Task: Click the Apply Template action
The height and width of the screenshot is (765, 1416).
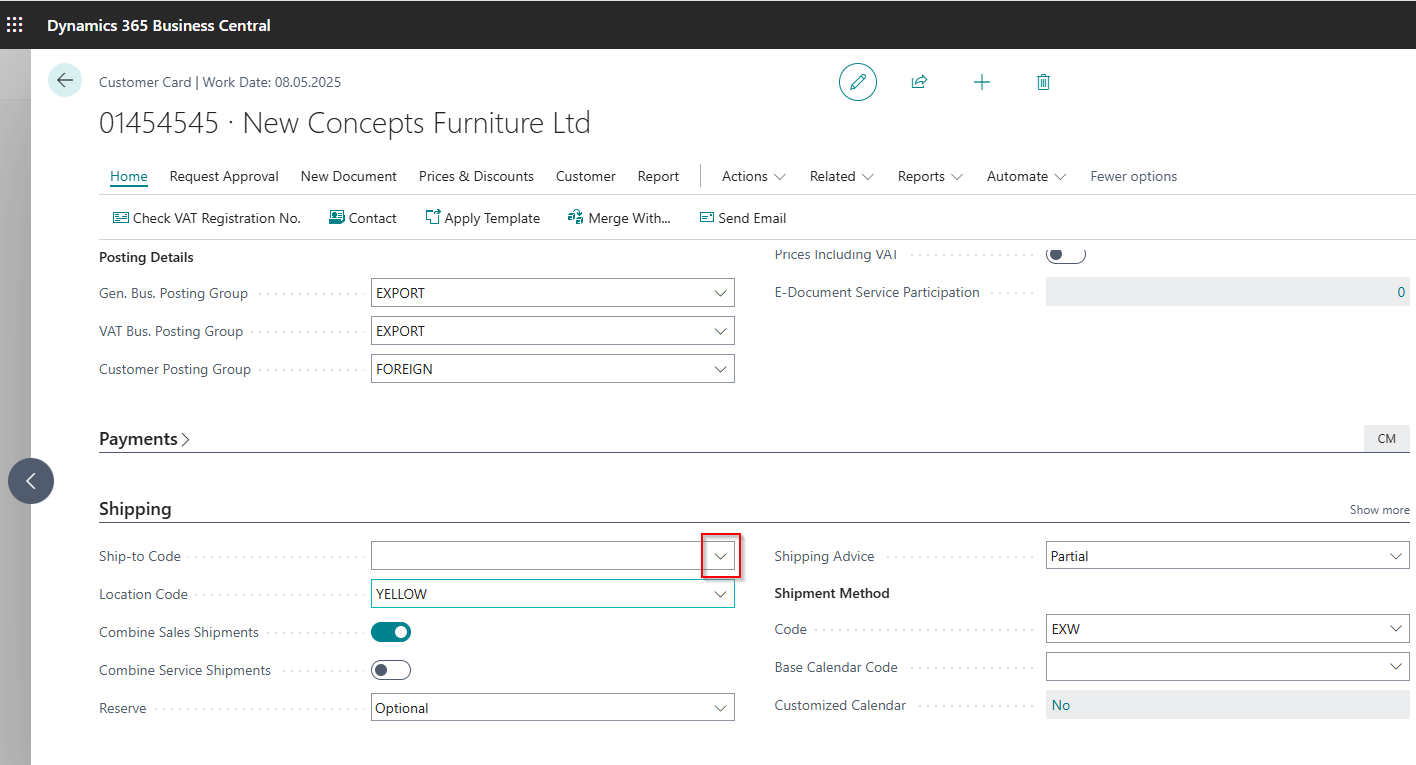Action: 482,218
